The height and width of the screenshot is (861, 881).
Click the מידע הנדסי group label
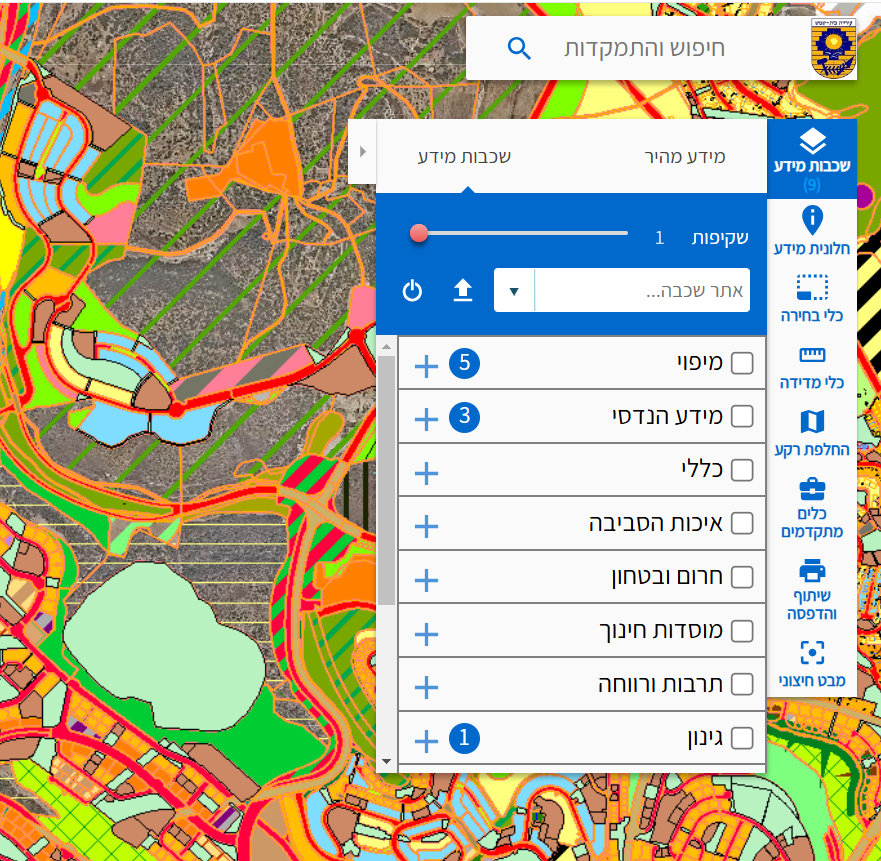(667, 416)
